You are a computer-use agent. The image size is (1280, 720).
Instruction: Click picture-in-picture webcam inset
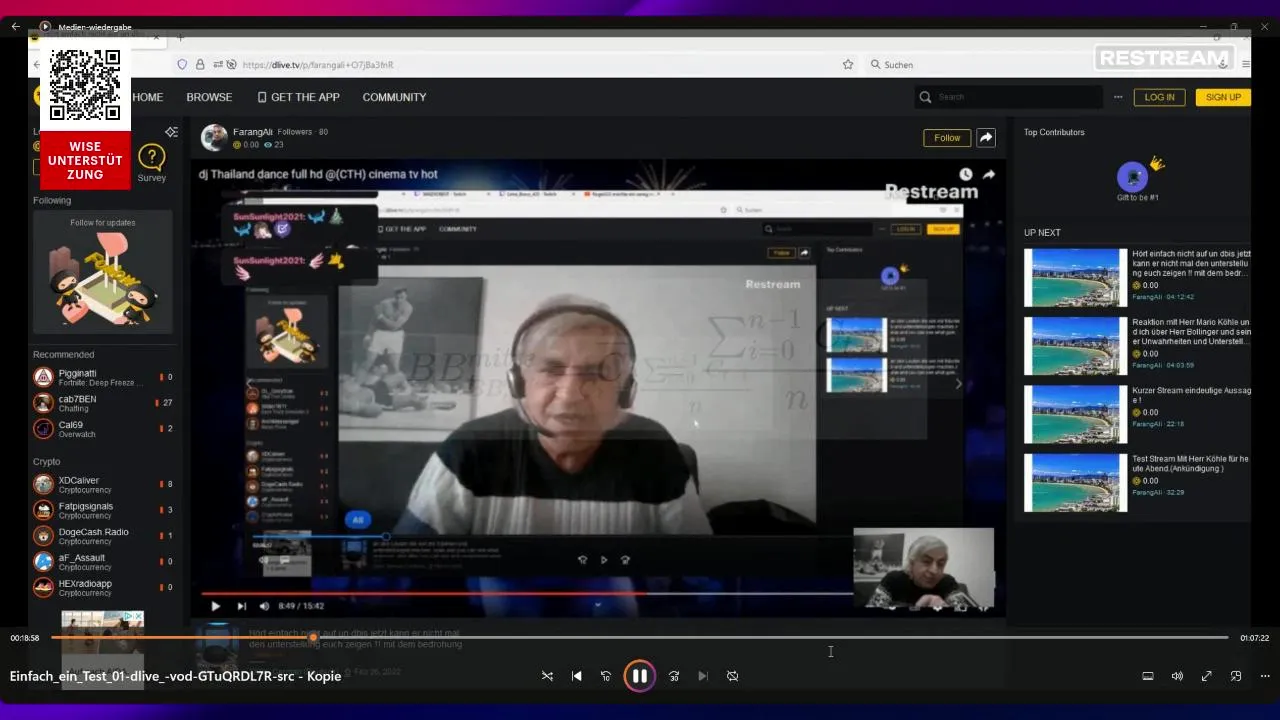(x=923, y=569)
